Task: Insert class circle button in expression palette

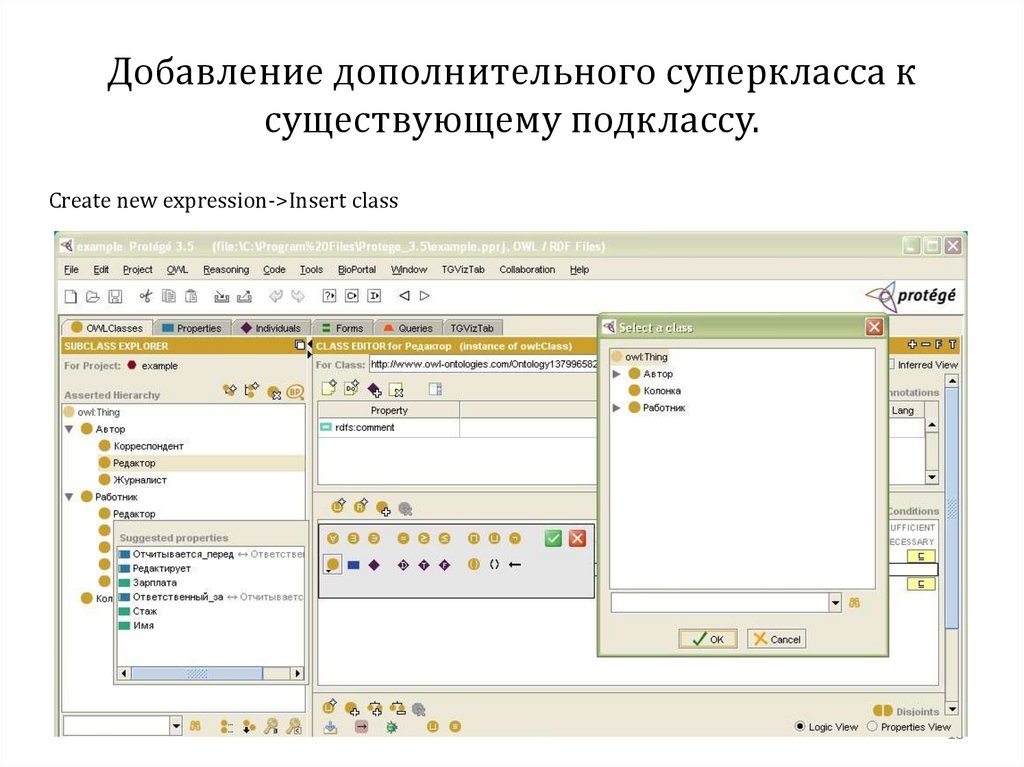Action: 333,565
